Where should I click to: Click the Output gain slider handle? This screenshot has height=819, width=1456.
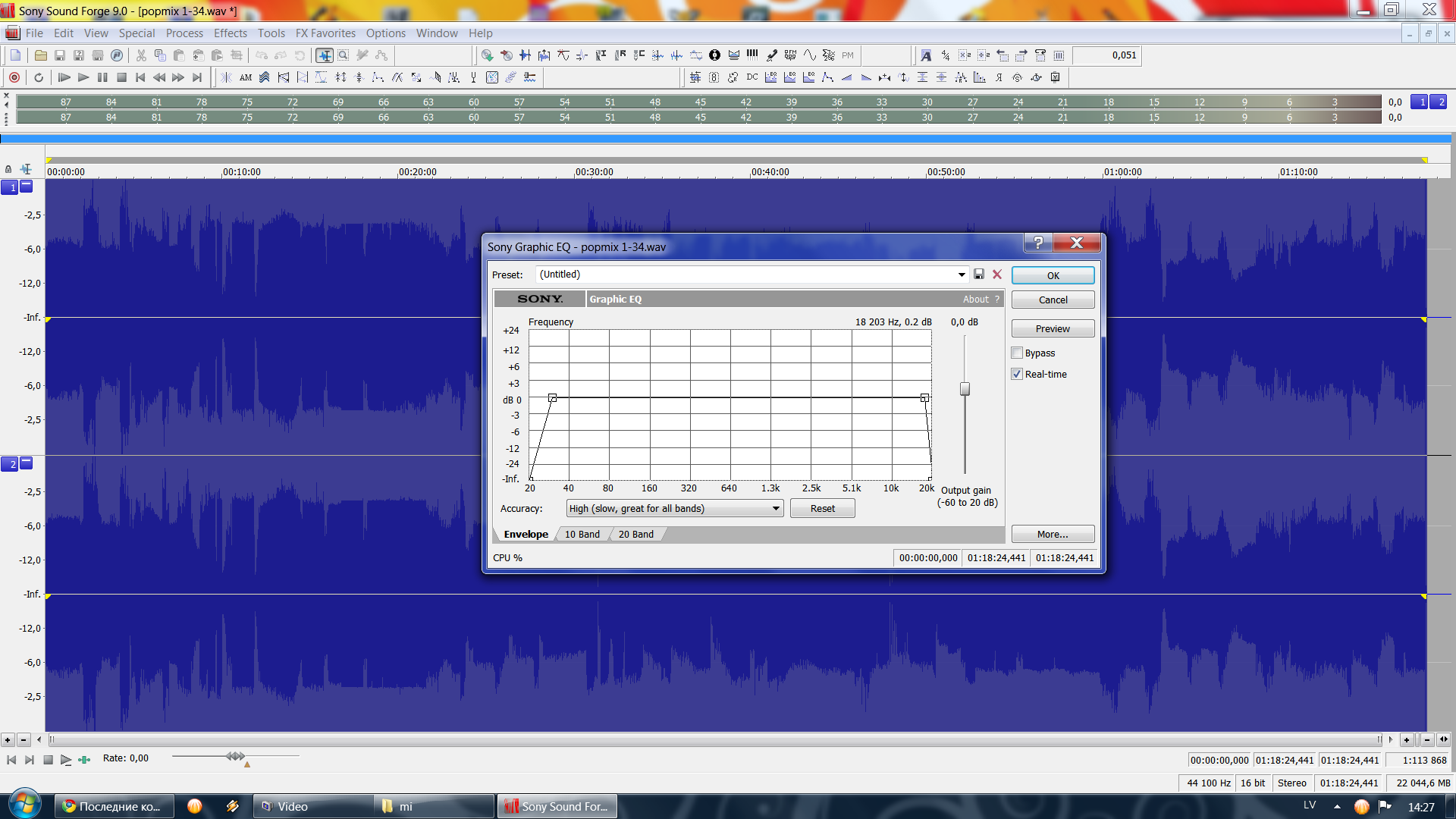965,389
